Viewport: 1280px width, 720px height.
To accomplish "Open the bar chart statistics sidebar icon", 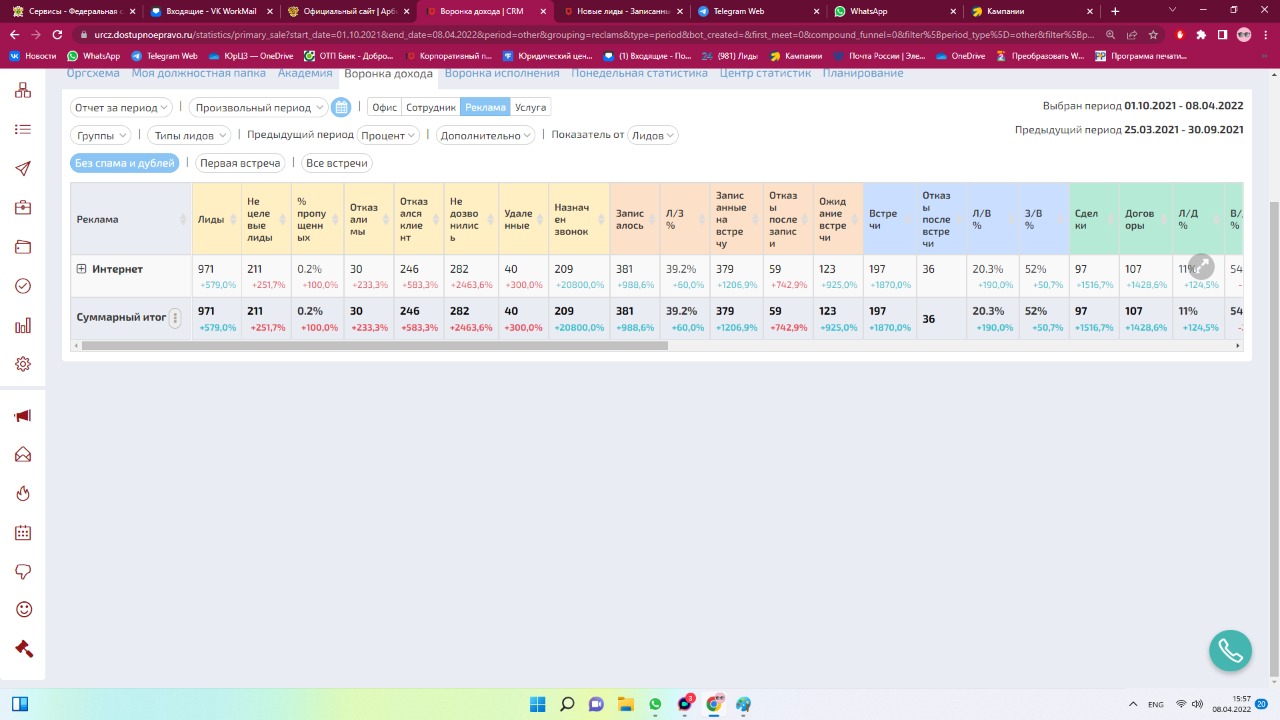I will tap(22, 325).
